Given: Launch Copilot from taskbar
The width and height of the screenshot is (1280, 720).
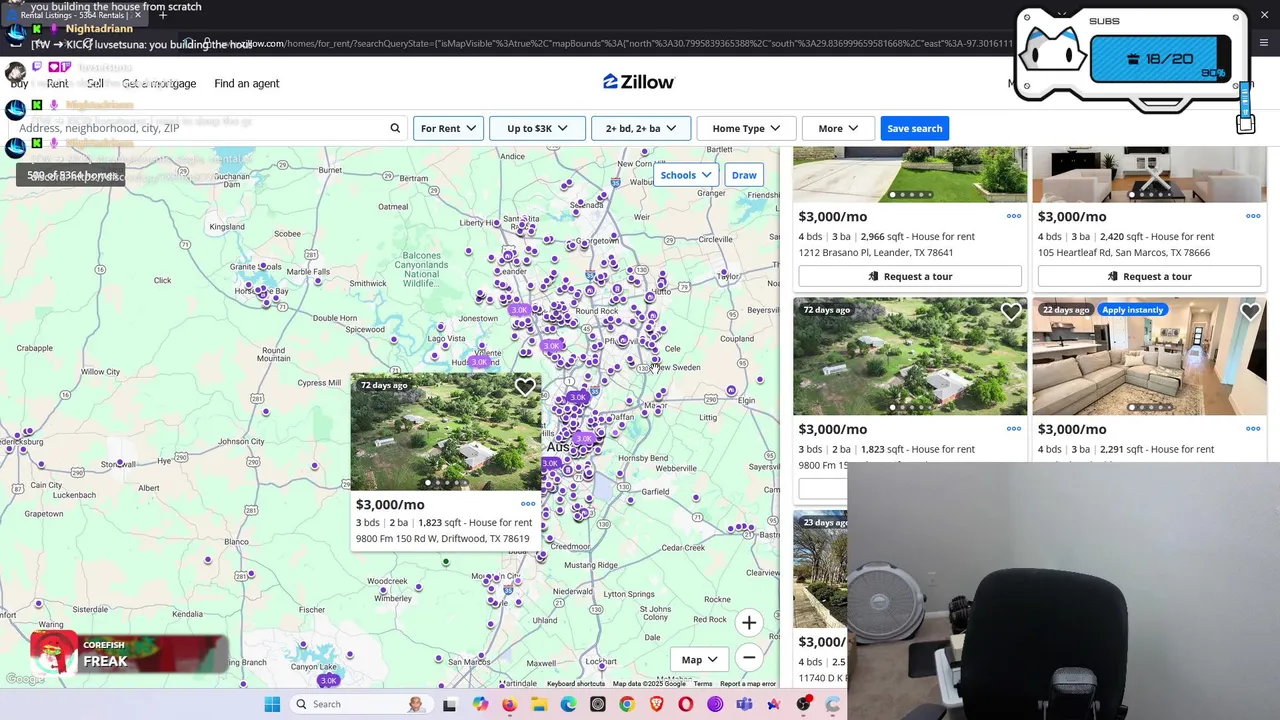Looking at the screenshot, I should 480,704.
